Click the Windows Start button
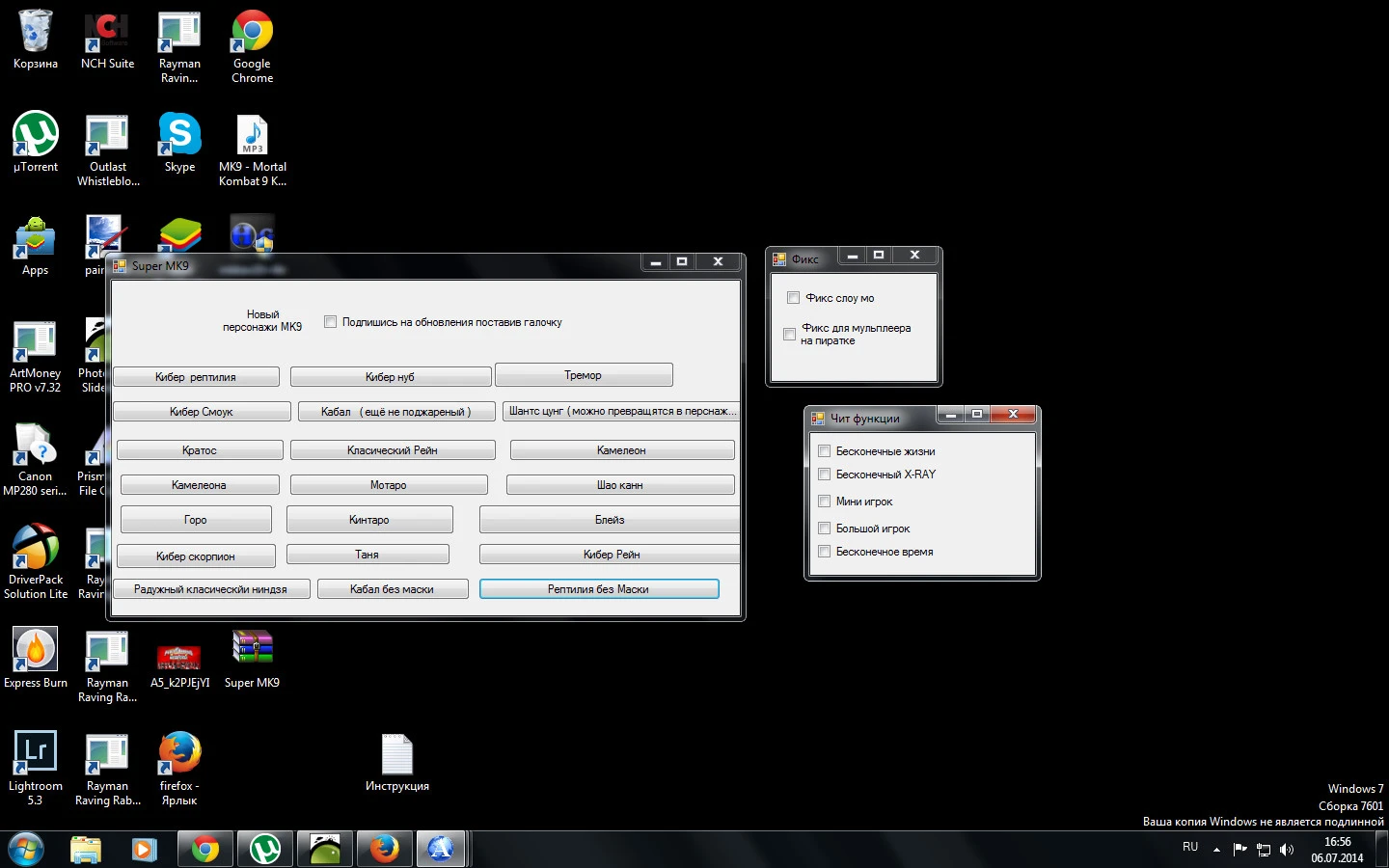1389x868 pixels. [x=26, y=850]
